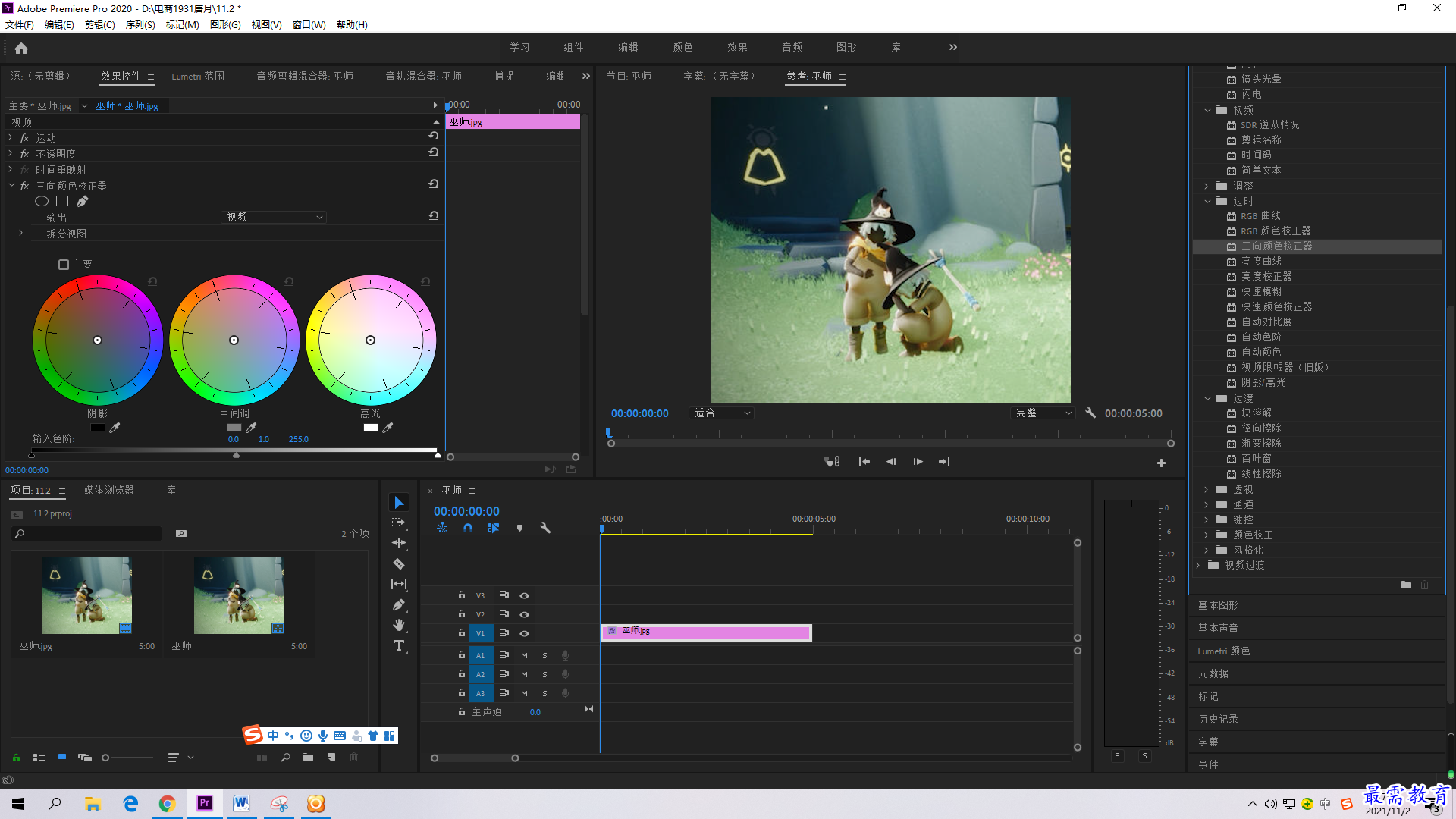The height and width of the screenshot is (819, 1456).
Task: Open the 完整 playback resolution dropdown
Action: 1043,413
